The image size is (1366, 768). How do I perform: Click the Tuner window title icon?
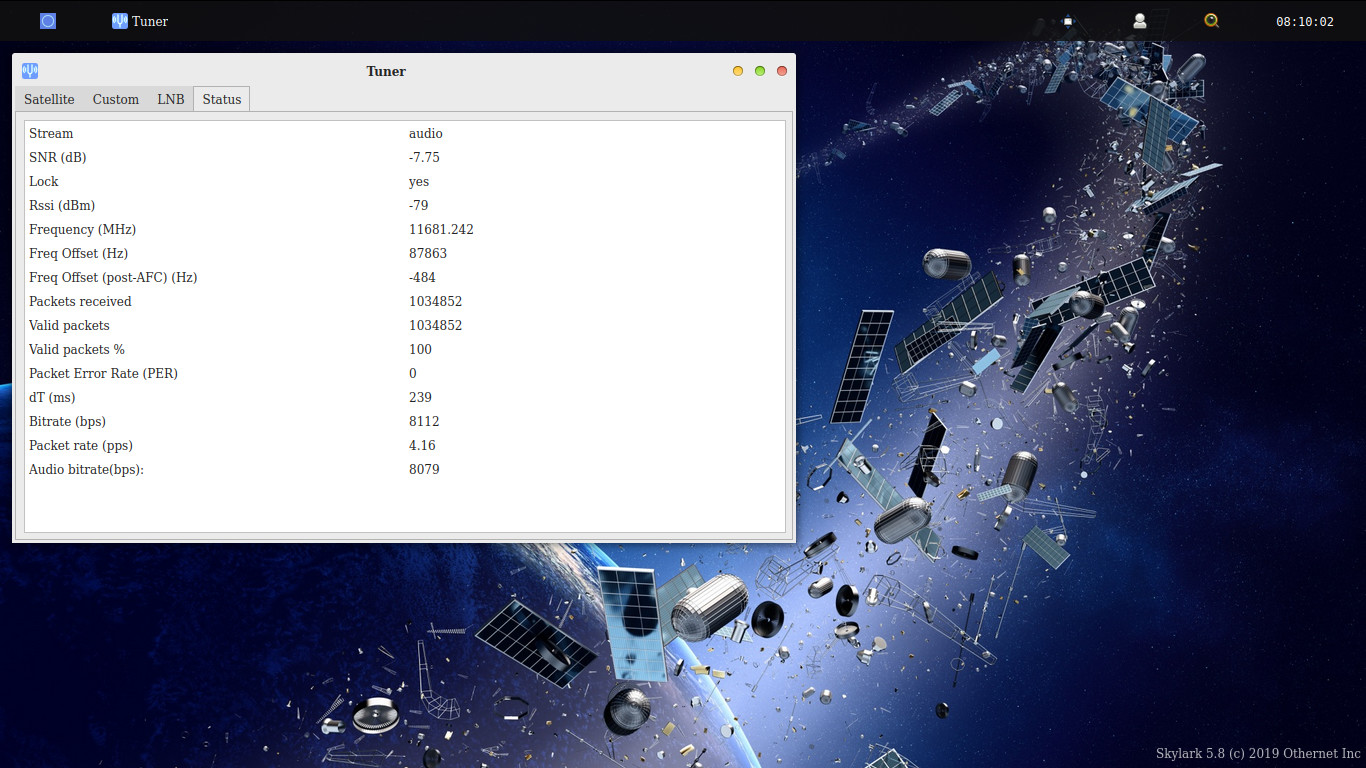pos(30,71)
